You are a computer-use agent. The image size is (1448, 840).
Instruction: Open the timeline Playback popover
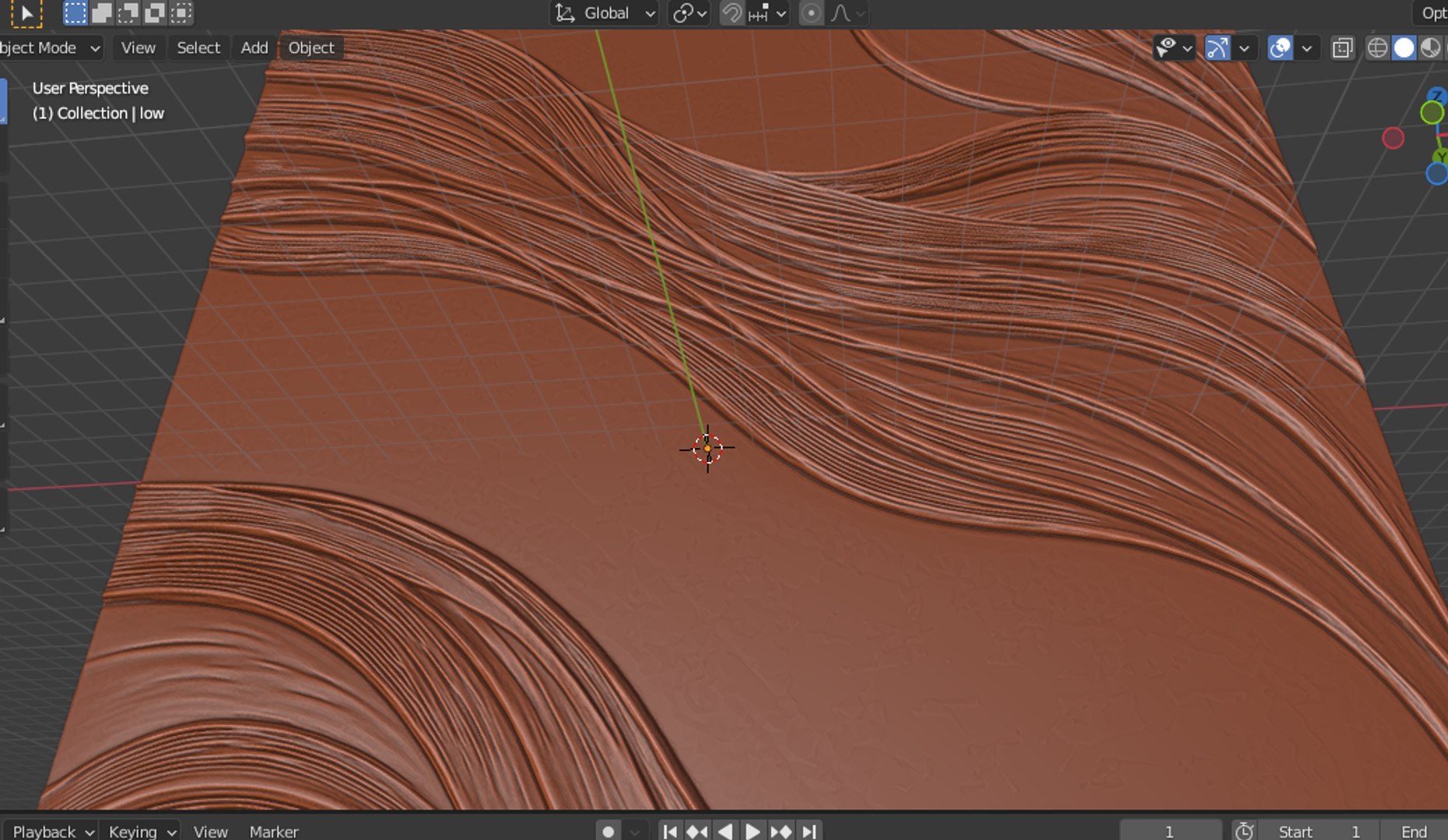[x=52, y=831]
